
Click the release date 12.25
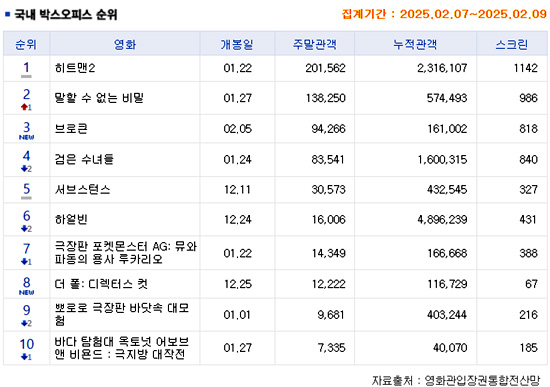pos(238,284)
